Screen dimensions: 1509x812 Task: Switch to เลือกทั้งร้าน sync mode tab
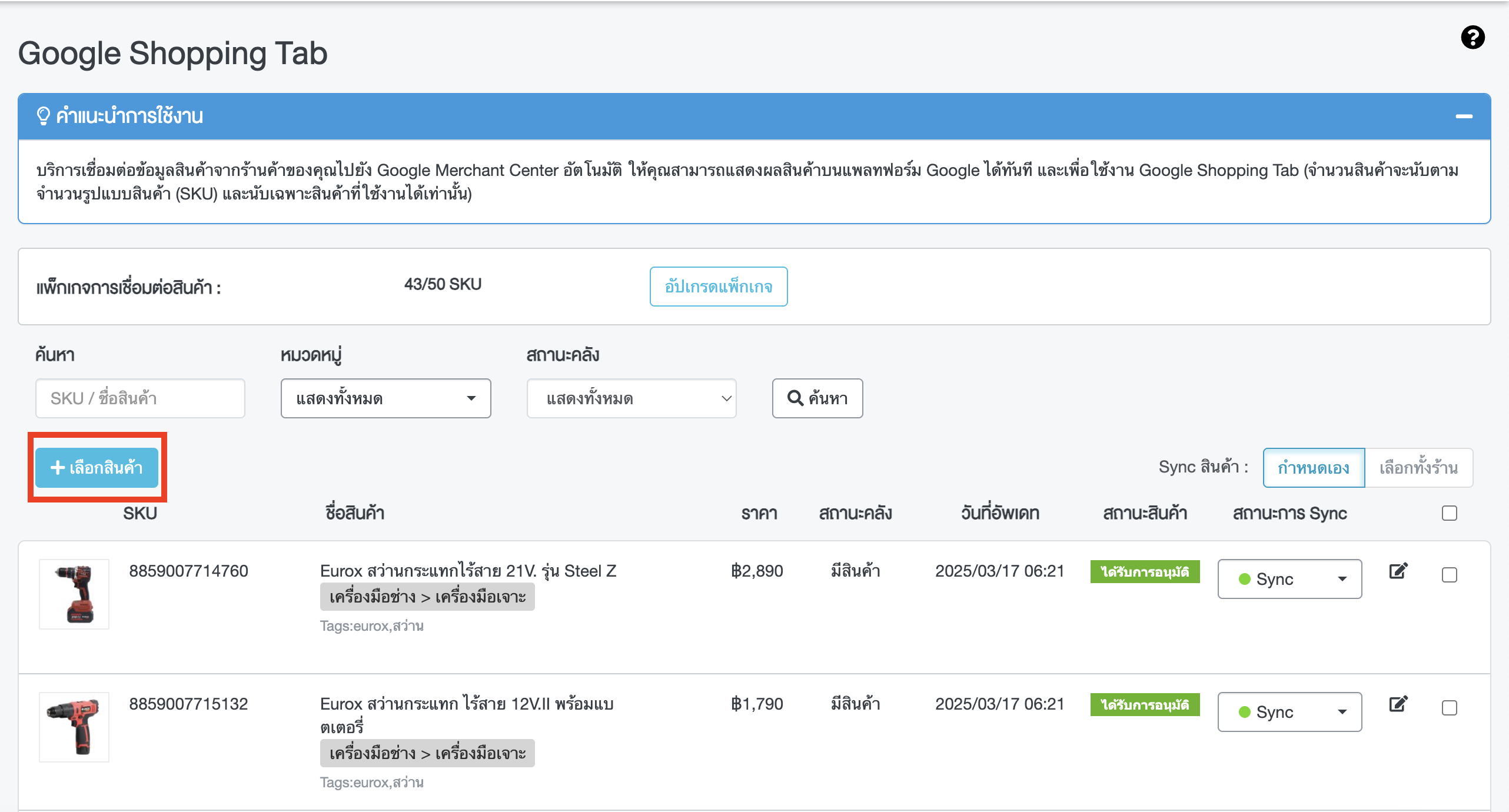point(1418,468)
